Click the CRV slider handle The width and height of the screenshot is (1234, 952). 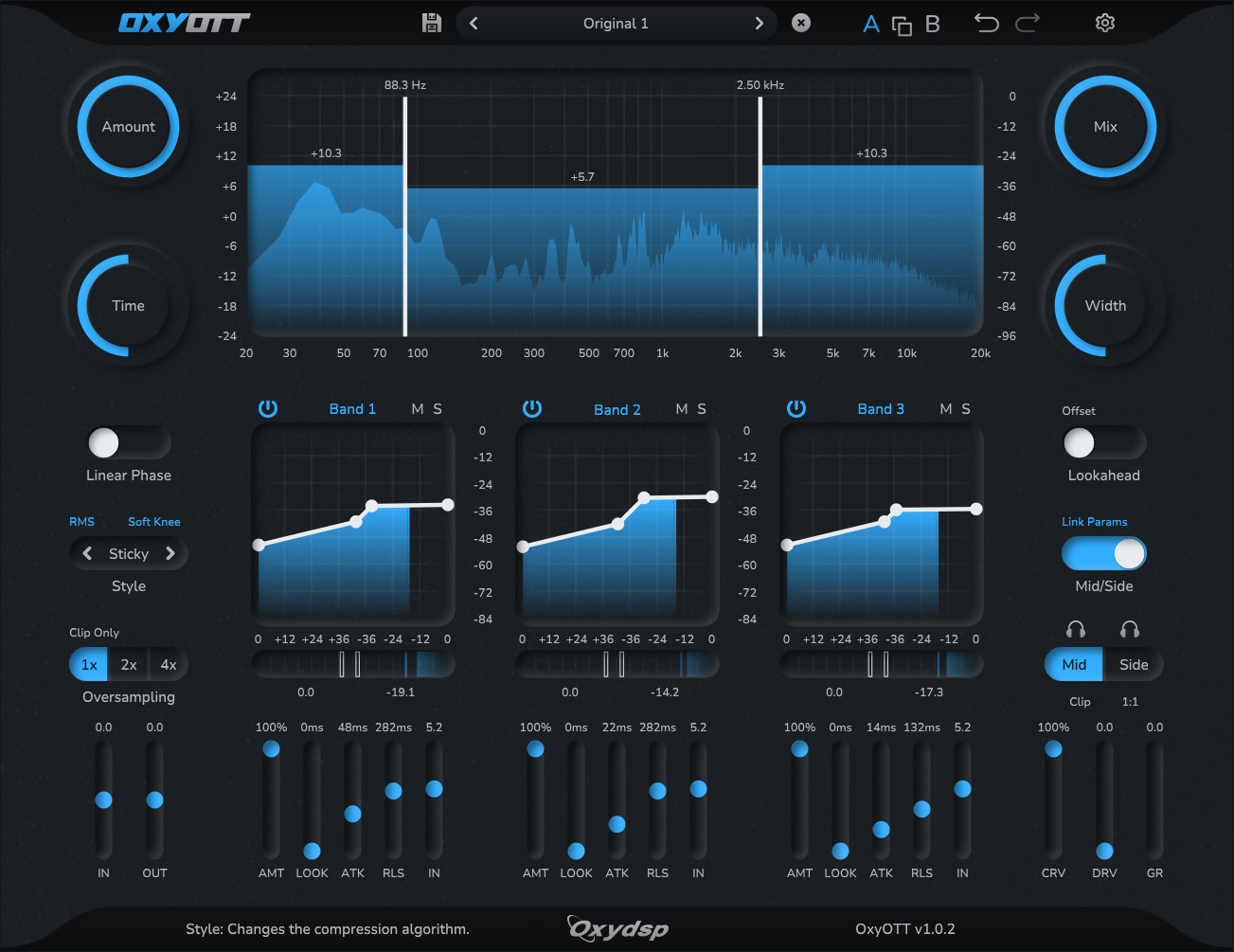tap(1053, 749)
